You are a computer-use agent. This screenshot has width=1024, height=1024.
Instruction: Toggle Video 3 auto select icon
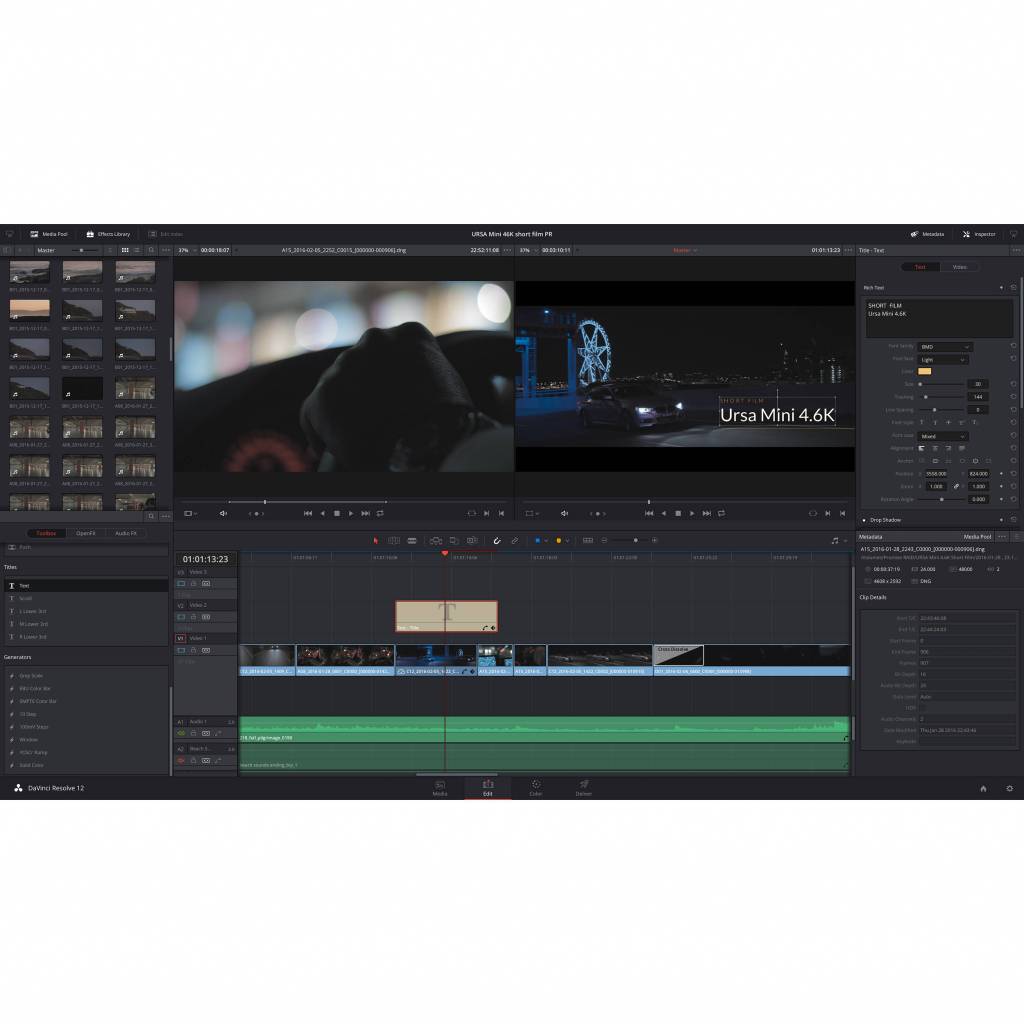pos(206,584)
